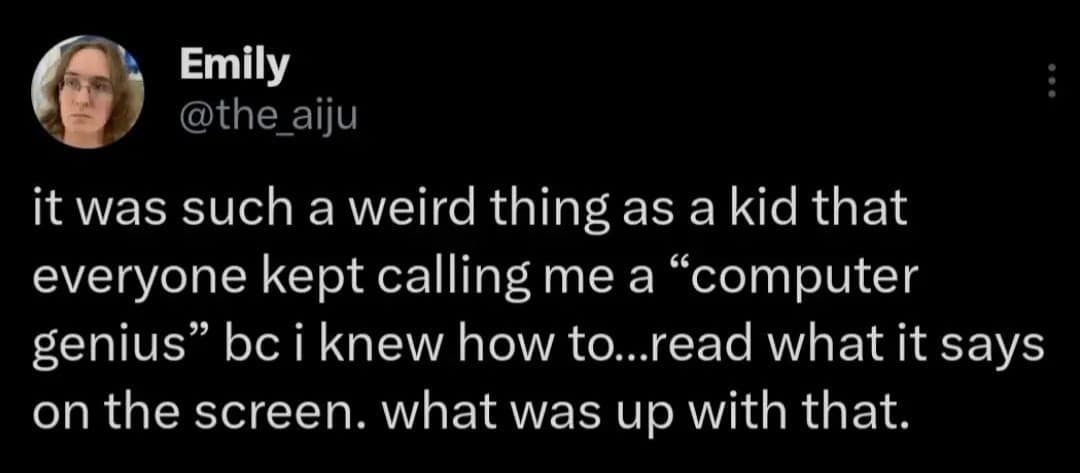Open the display name Emily profile link
This screenshot has height=473, width=1080.
click(235, 65)
